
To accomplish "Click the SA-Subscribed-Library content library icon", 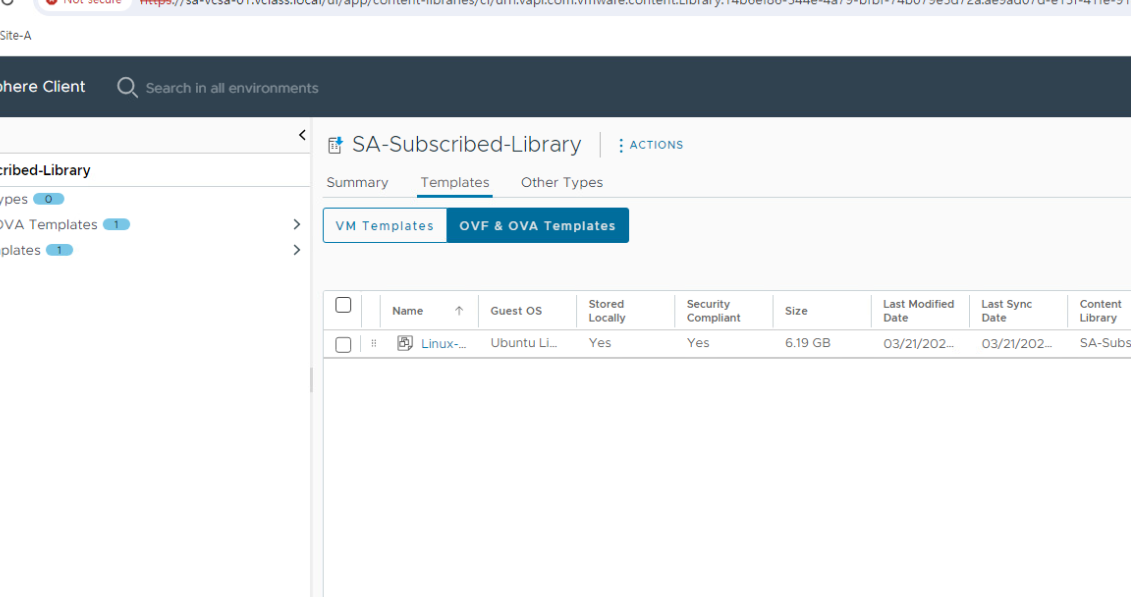I will point(335,145).
